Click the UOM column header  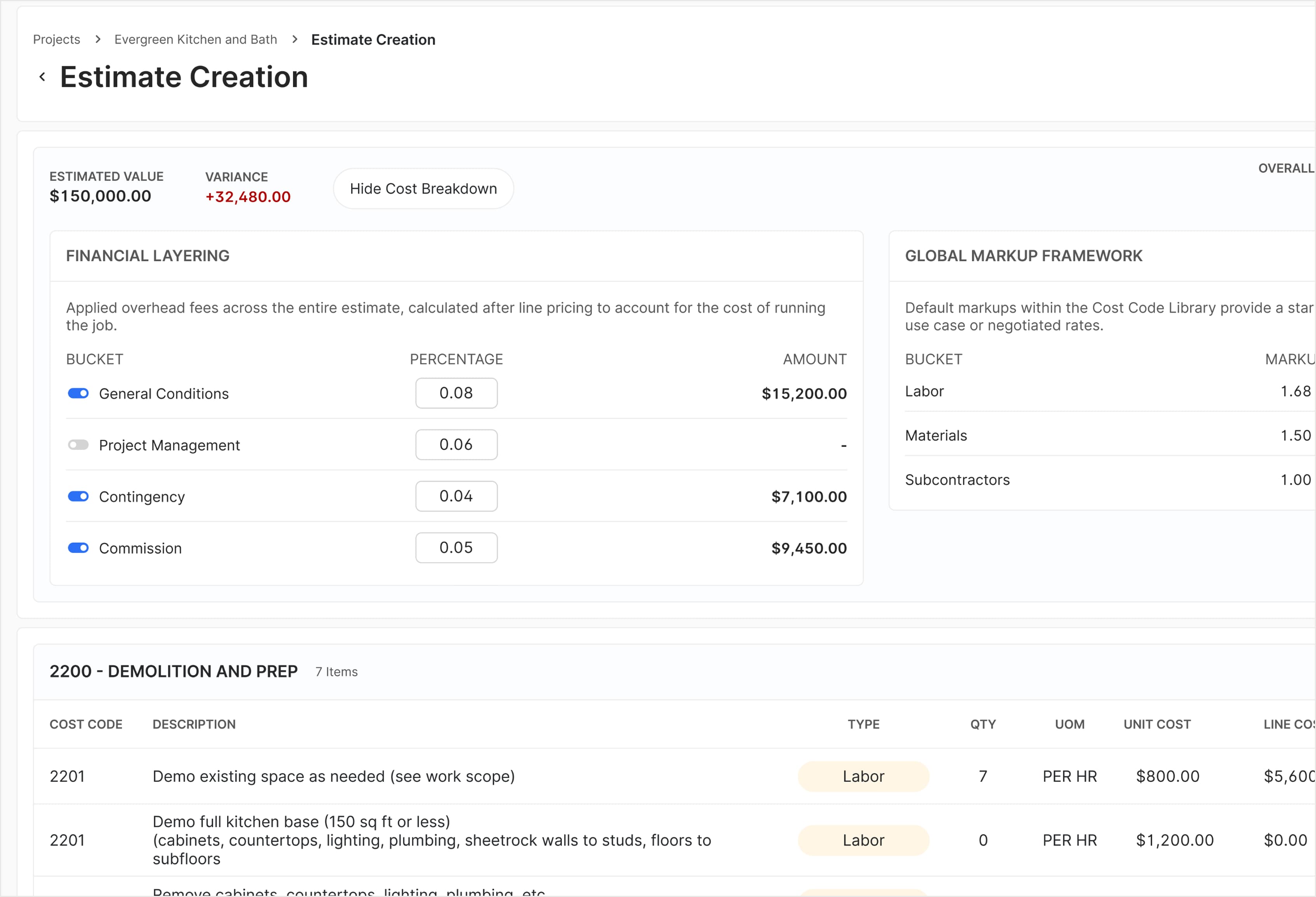click(x=1070, y=724)
